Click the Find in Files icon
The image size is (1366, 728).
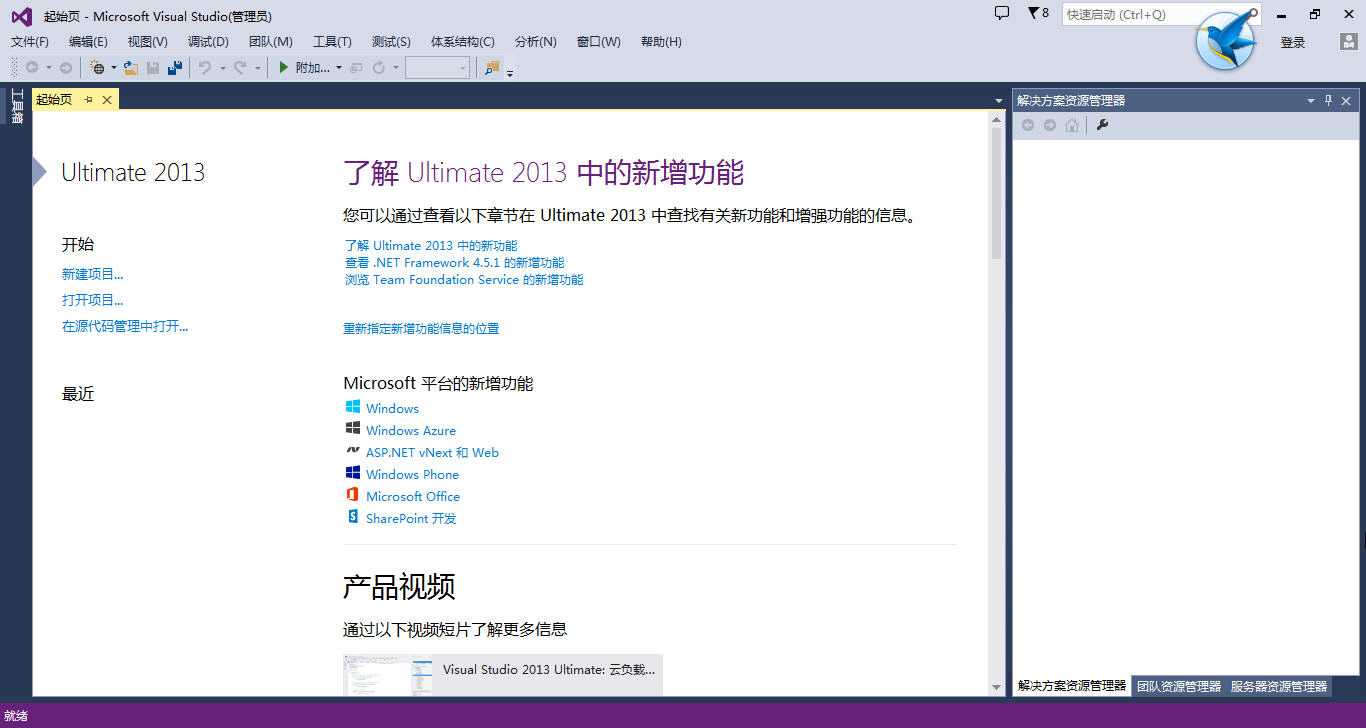coord(492,68)
